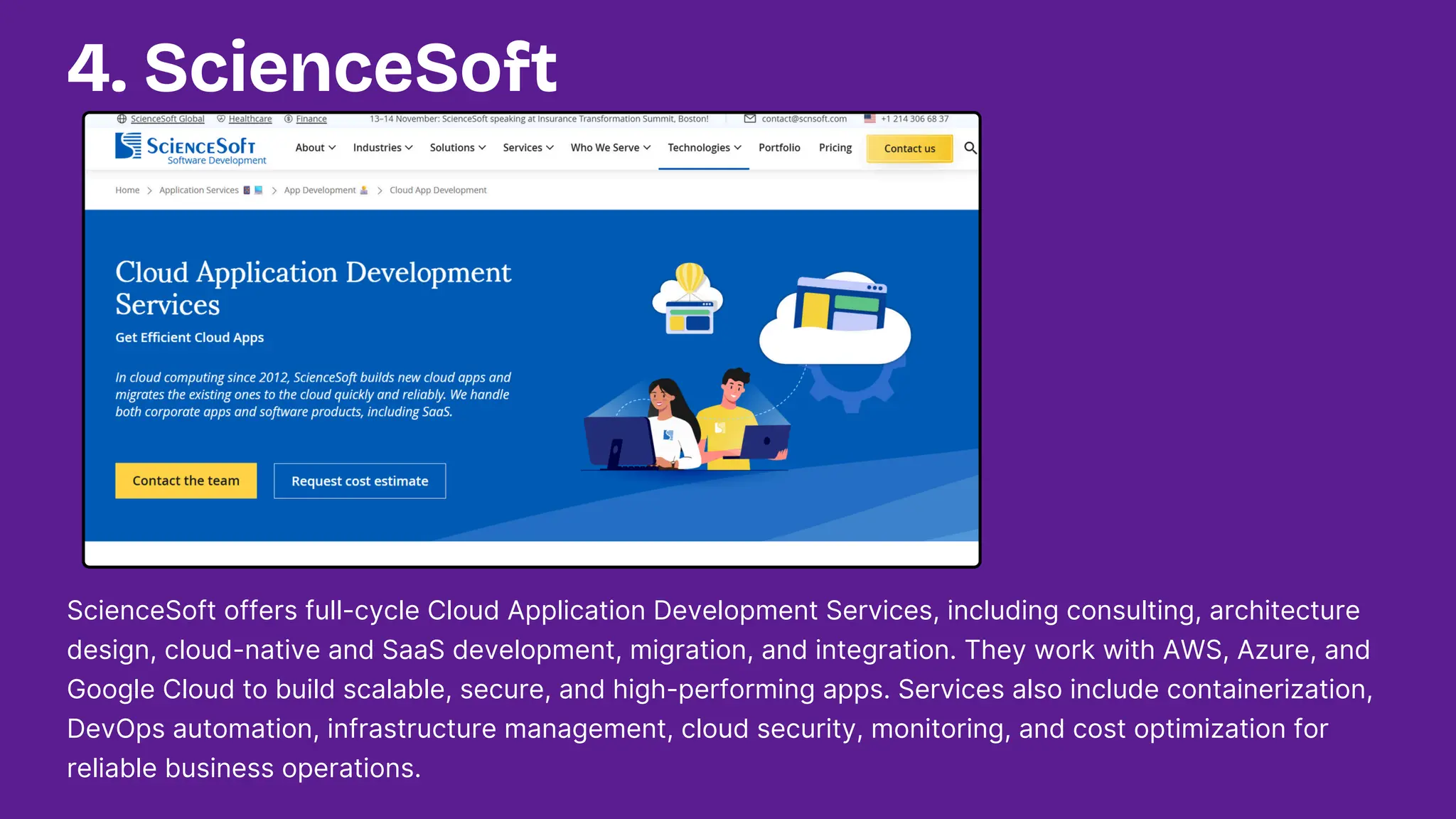Click the yellow Contact us button
Viewport: 1456px width, 819px height.
909,149
